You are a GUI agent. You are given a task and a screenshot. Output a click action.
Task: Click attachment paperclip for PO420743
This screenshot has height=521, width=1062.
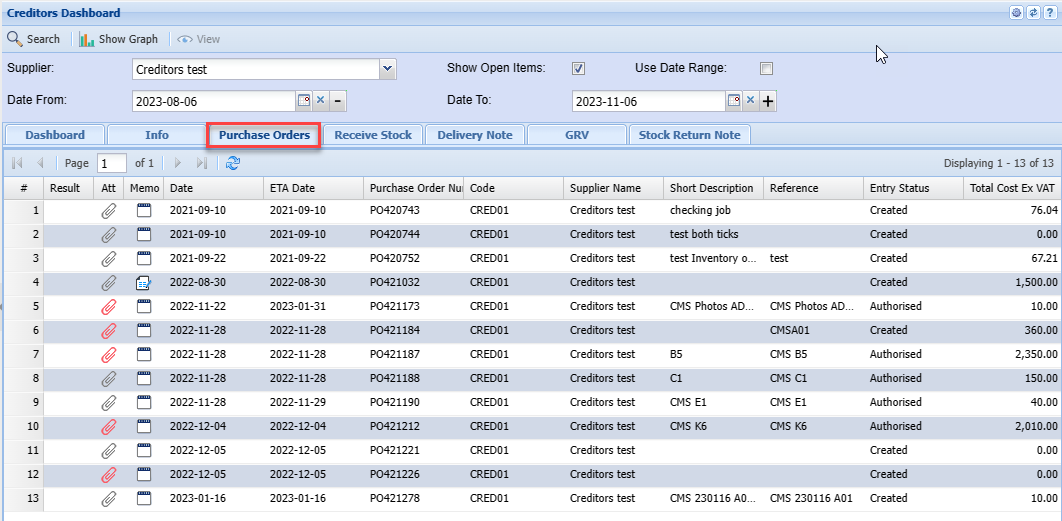coord(109,210)
